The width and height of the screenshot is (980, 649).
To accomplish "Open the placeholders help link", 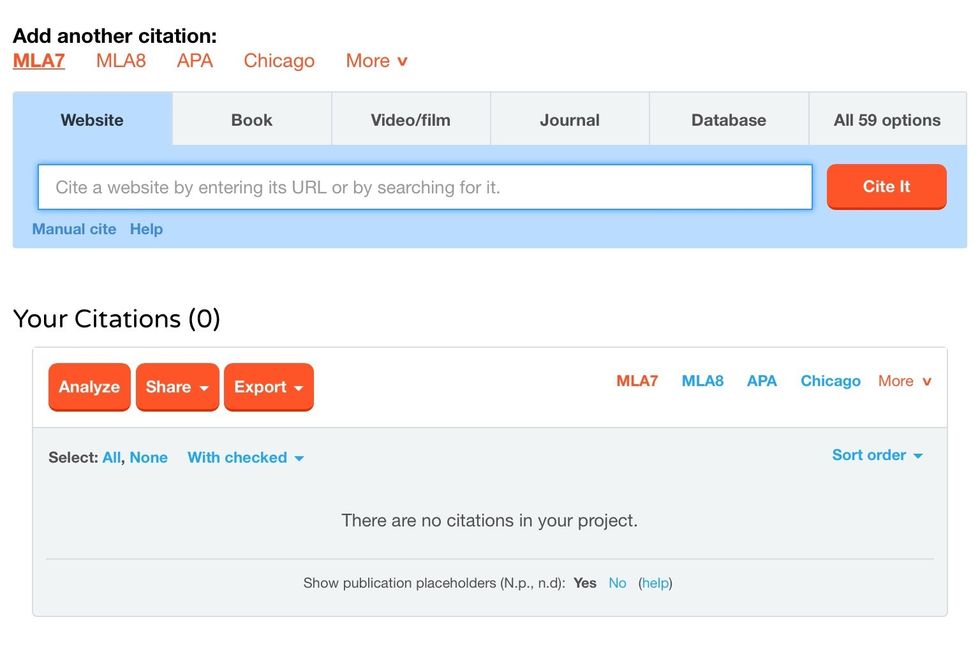I will (x=655, y=583).
